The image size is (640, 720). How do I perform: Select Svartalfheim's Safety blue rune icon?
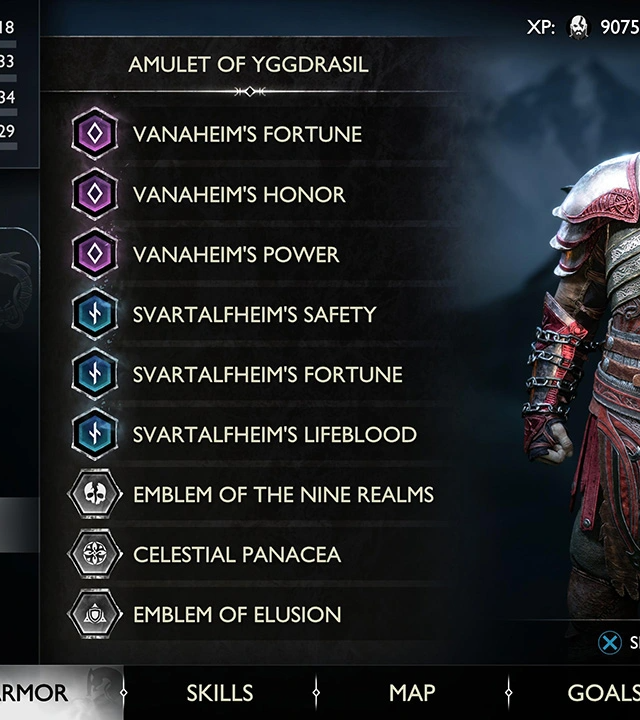pyautogui.click(x=95, y=314)
